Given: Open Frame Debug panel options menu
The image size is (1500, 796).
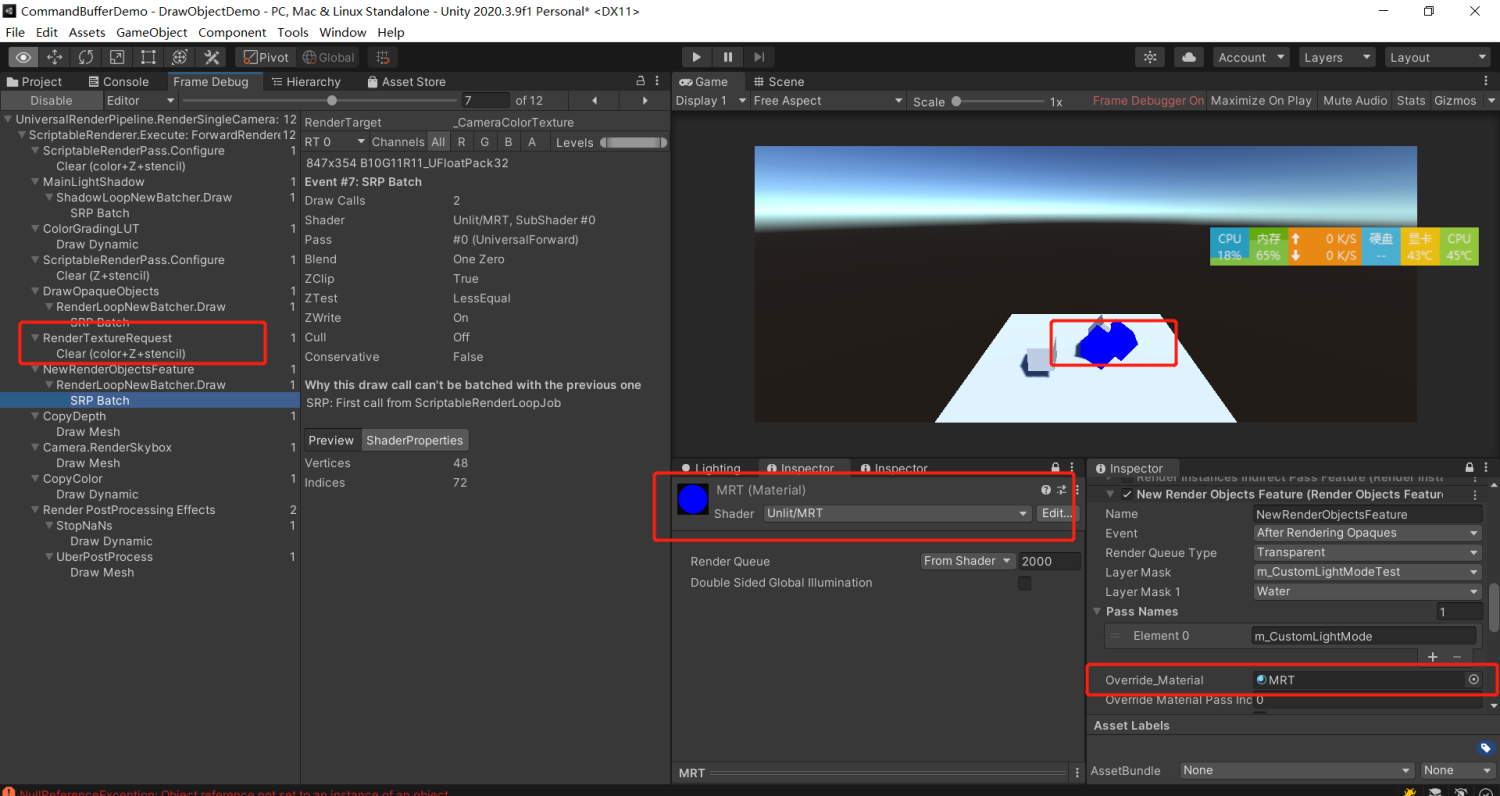Looking at the screenshot, I should 657,81.
